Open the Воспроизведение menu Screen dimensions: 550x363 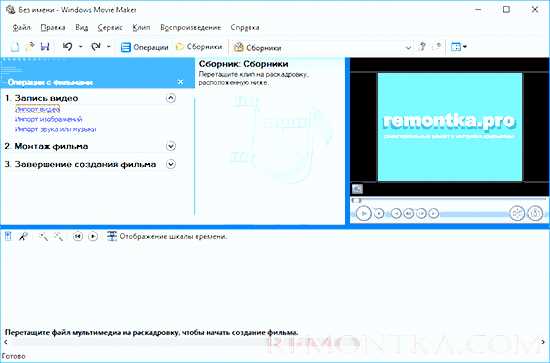point(190,27)
